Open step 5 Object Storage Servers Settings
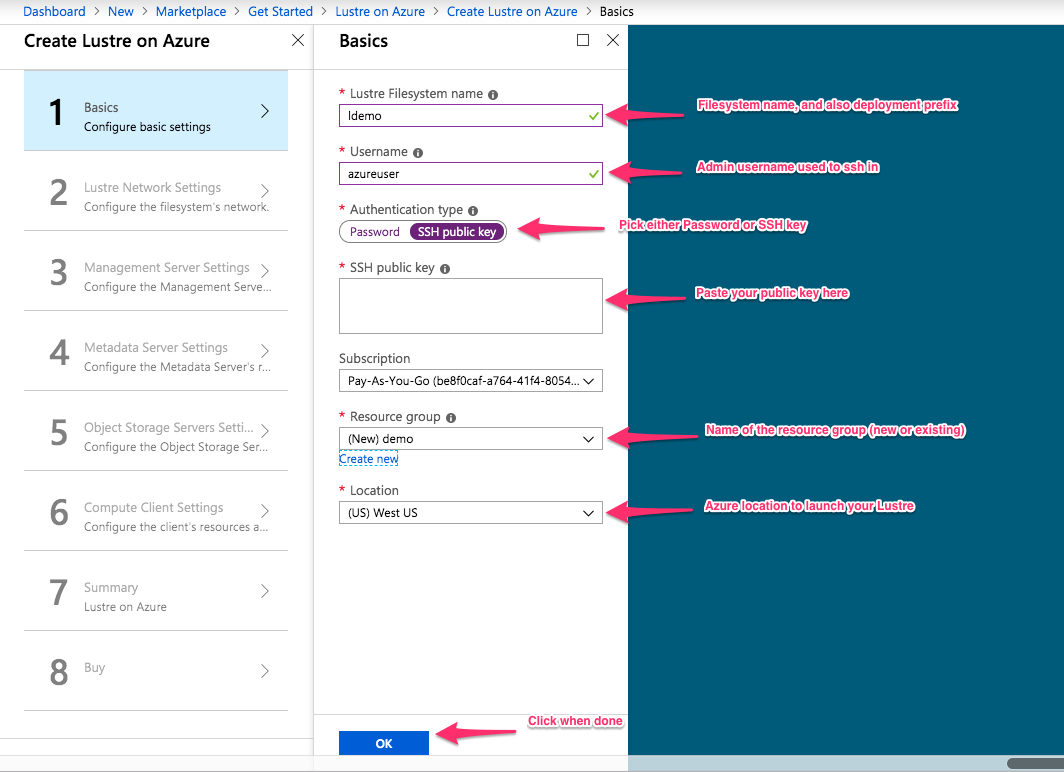This screenshot has height=772, width=1064. coord(155,431)
